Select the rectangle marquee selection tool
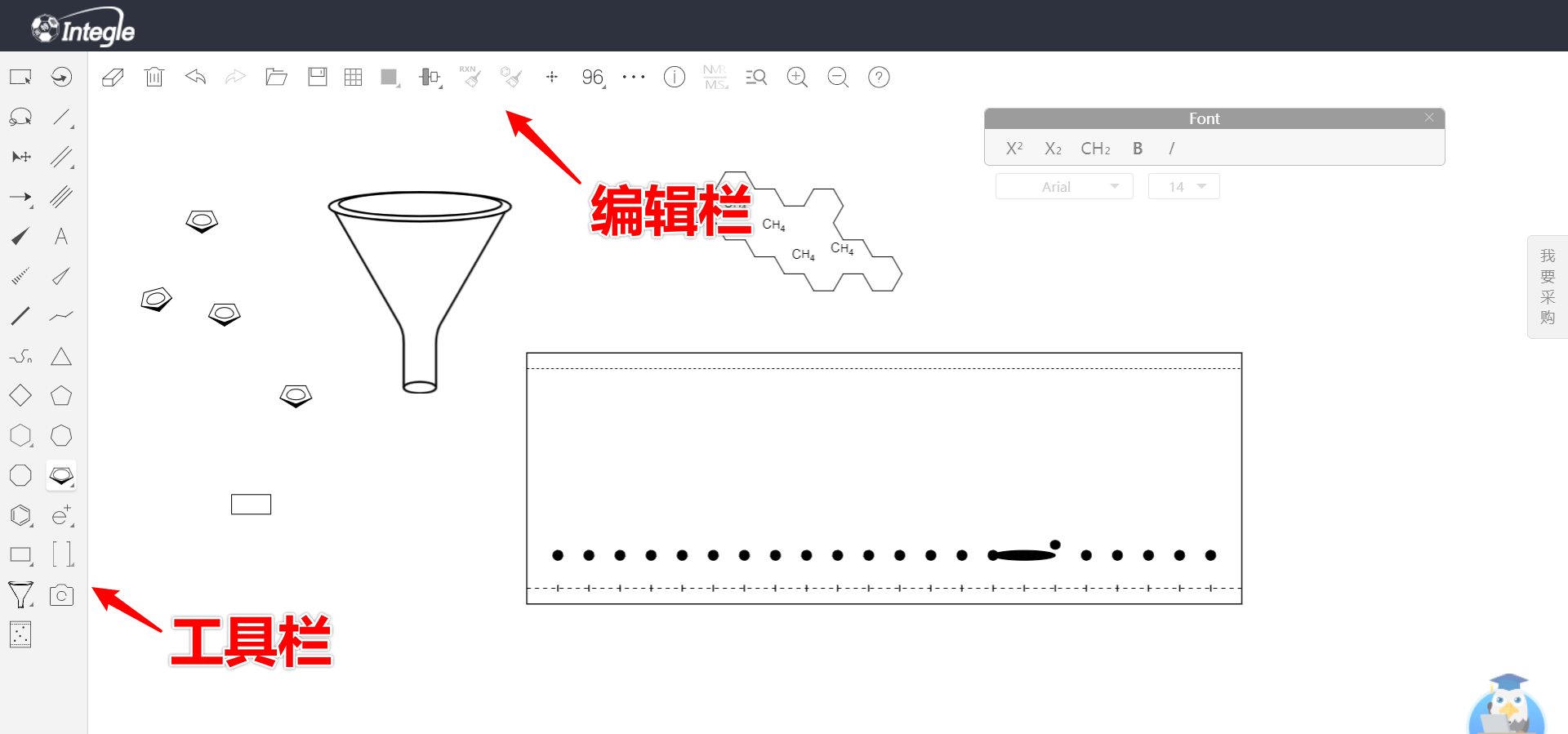This screenshot has width=1568, height=734. 20,77
